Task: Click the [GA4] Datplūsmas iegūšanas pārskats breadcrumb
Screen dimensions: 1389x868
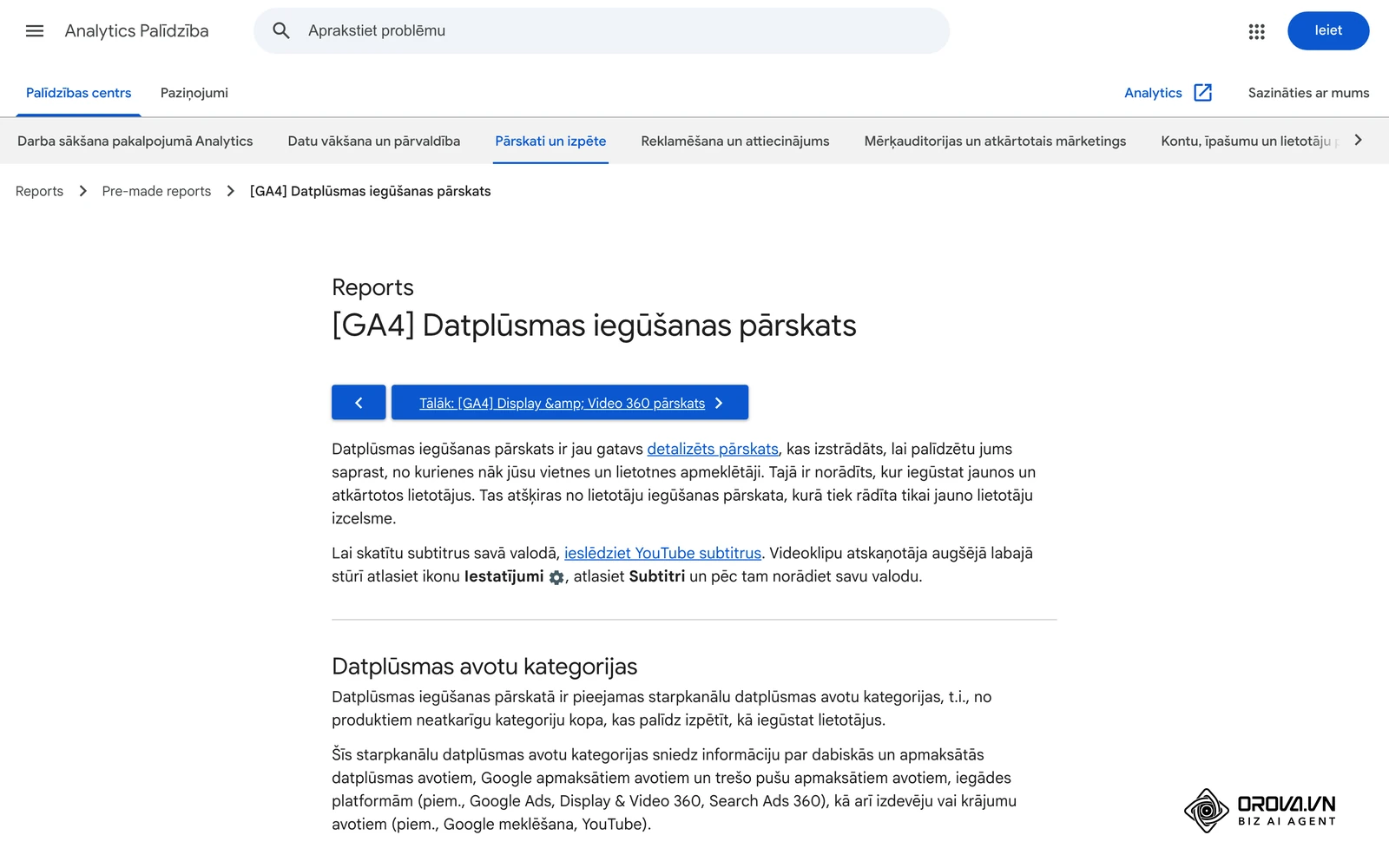Action: click(x=371, y=191)
